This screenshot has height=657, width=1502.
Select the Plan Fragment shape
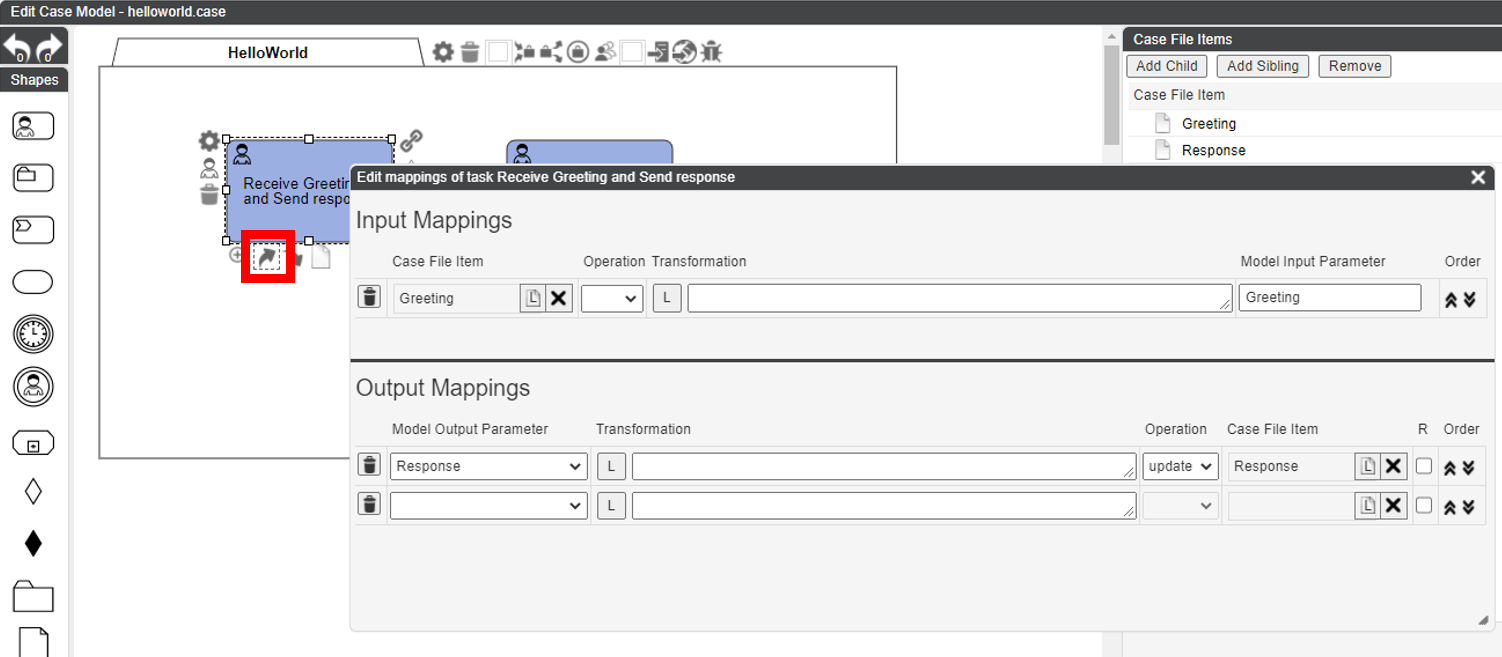(33, 442)
